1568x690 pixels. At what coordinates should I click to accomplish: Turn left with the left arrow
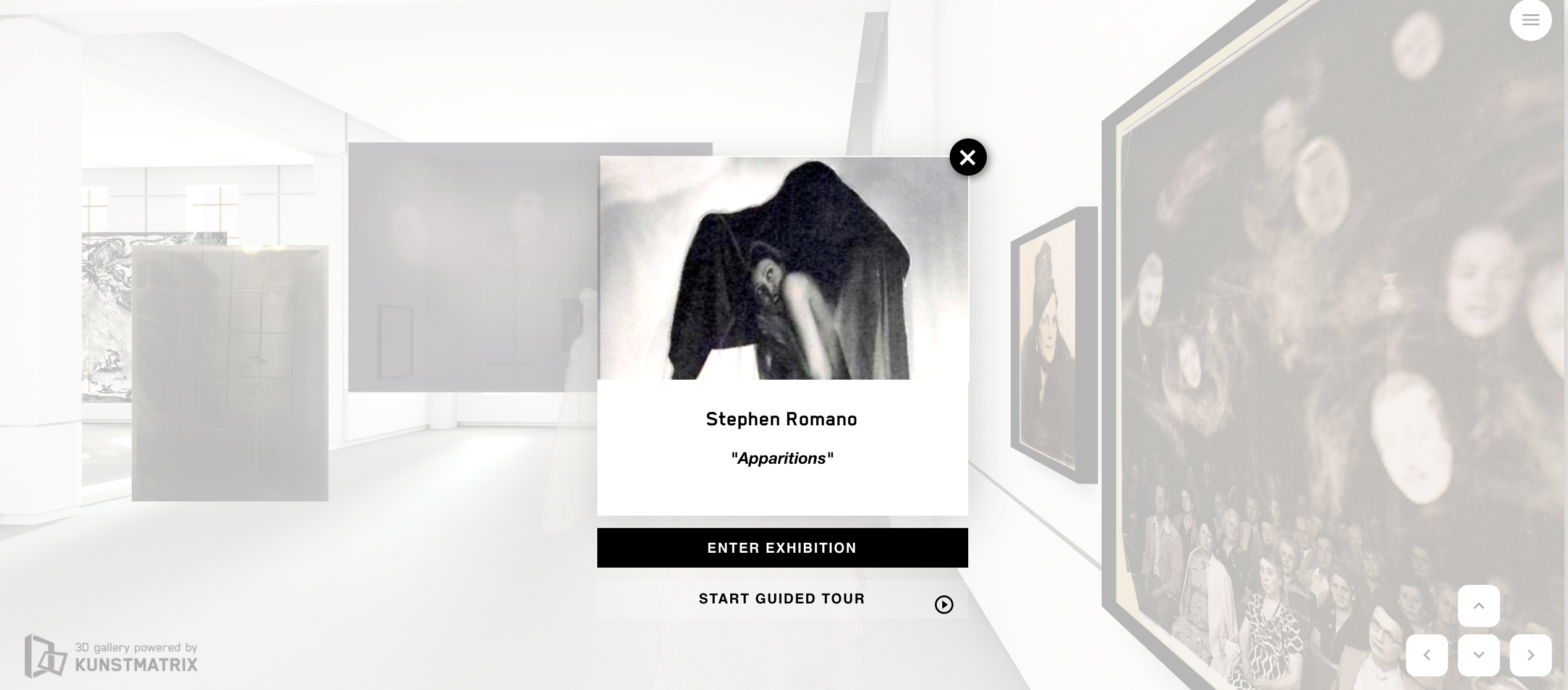(x=1426, y=655)
